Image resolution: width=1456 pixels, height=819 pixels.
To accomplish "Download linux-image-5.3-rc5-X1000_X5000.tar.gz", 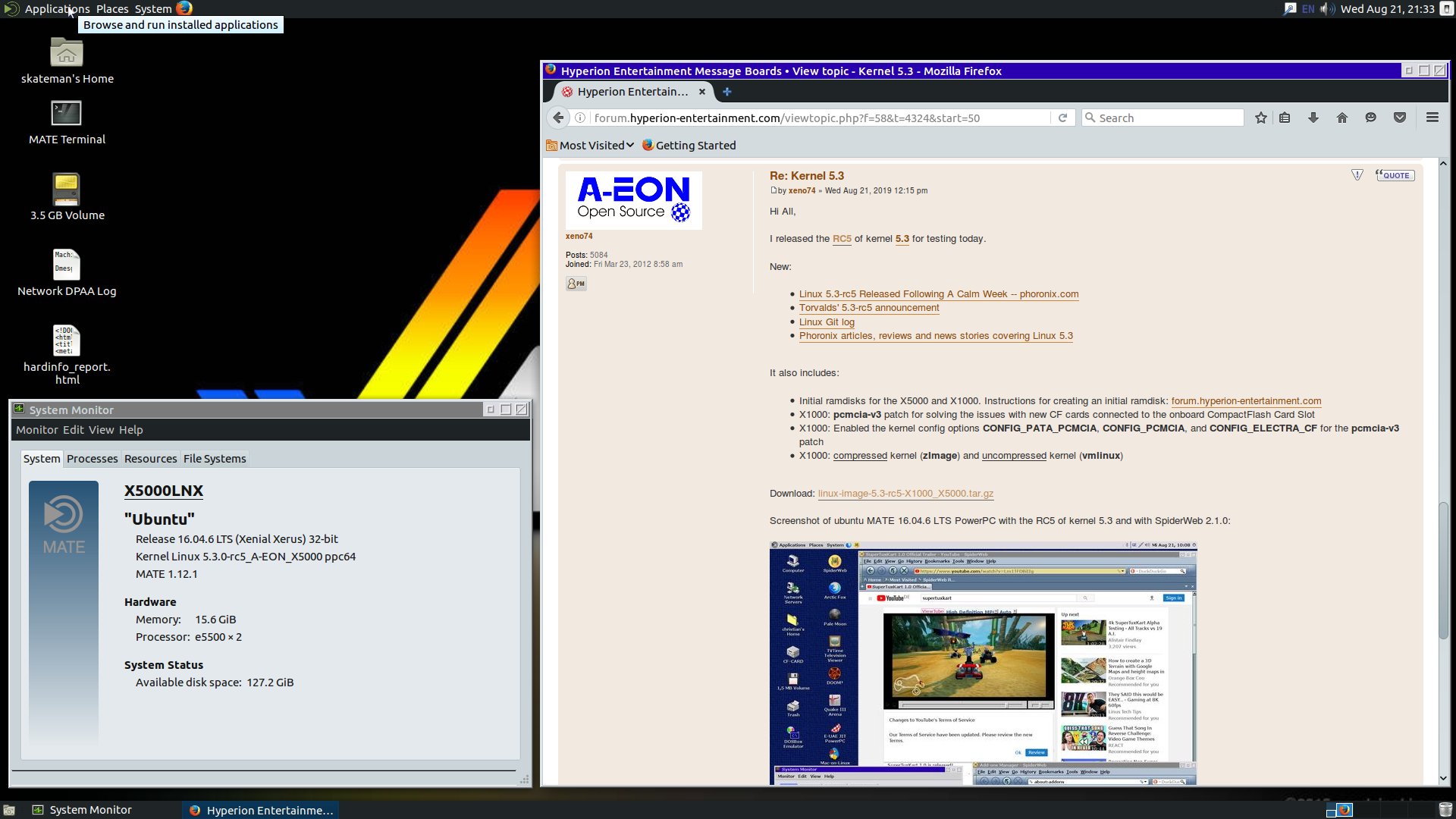I will [905, 494].
